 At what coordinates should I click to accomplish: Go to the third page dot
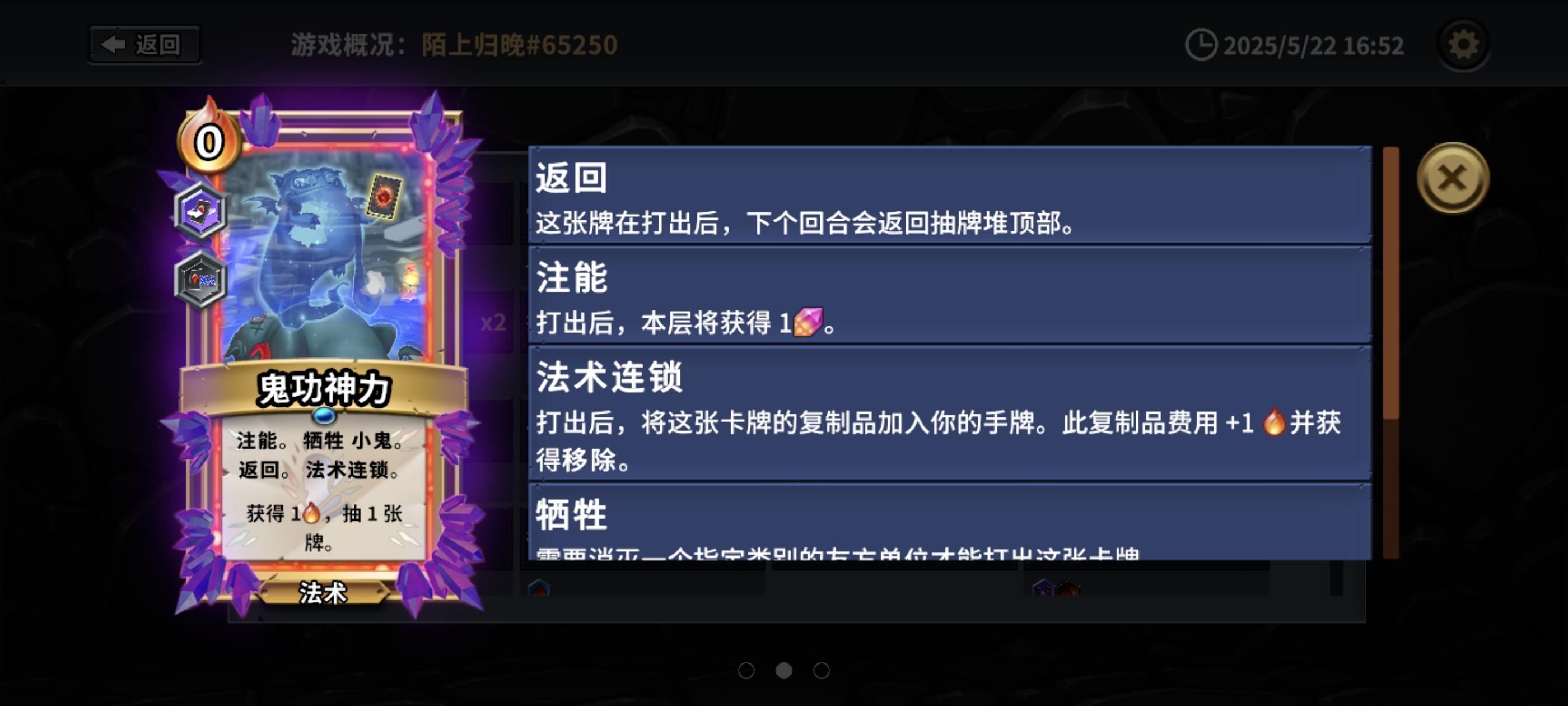[x=822, y=671]
